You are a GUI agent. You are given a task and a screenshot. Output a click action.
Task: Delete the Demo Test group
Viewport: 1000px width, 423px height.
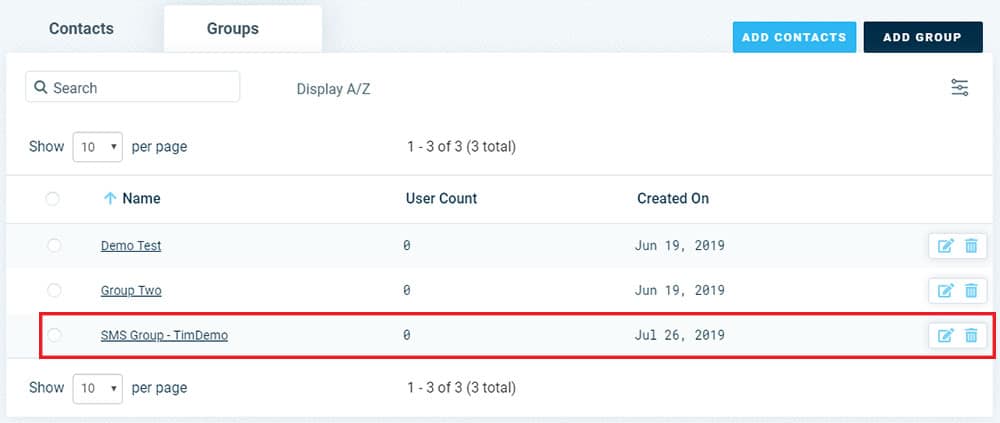[x=971, y=246]
